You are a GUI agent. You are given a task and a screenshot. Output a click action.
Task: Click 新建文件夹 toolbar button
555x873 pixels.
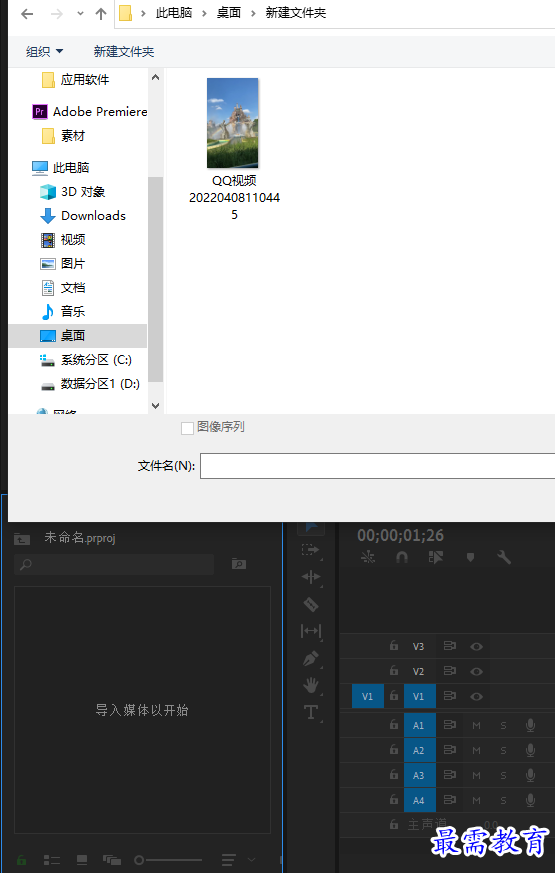pos(124,52)
